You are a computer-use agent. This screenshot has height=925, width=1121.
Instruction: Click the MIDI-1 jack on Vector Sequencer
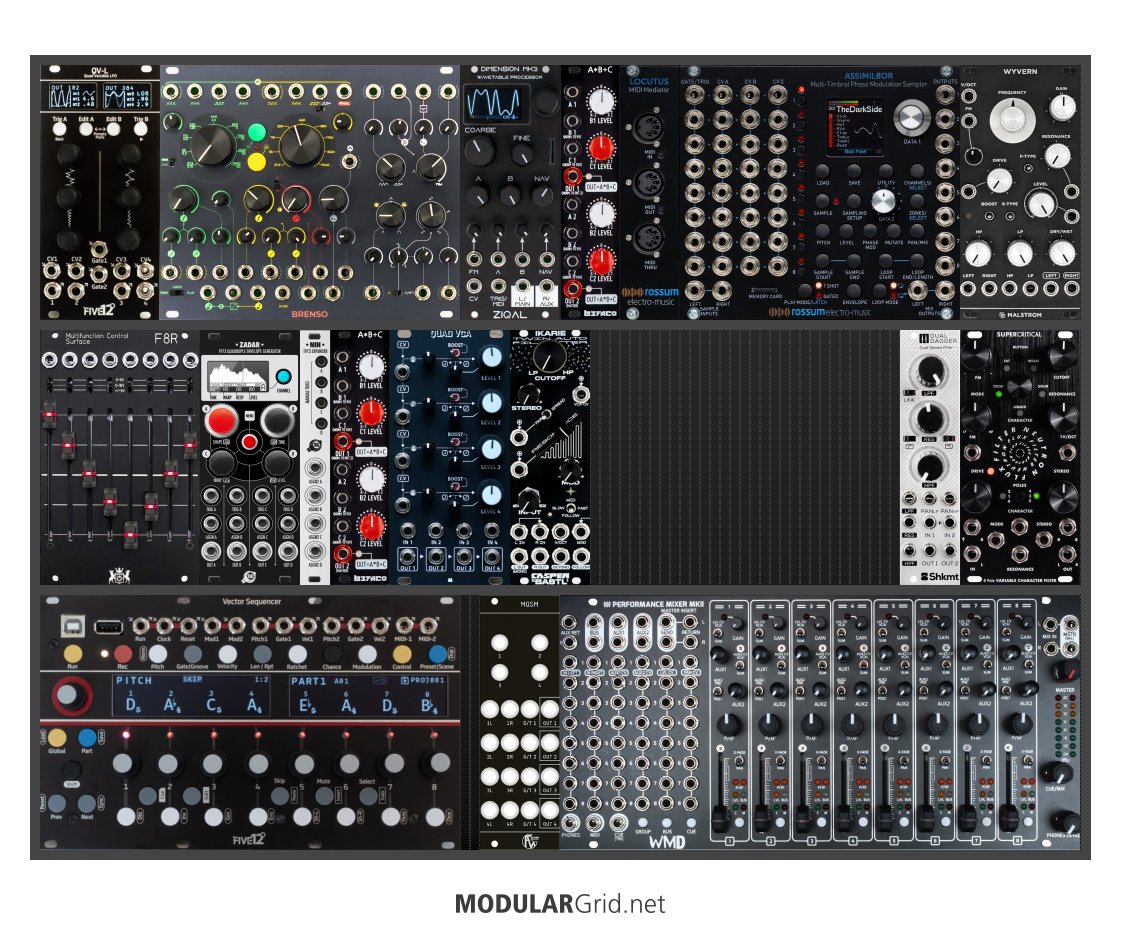[405, 625]
